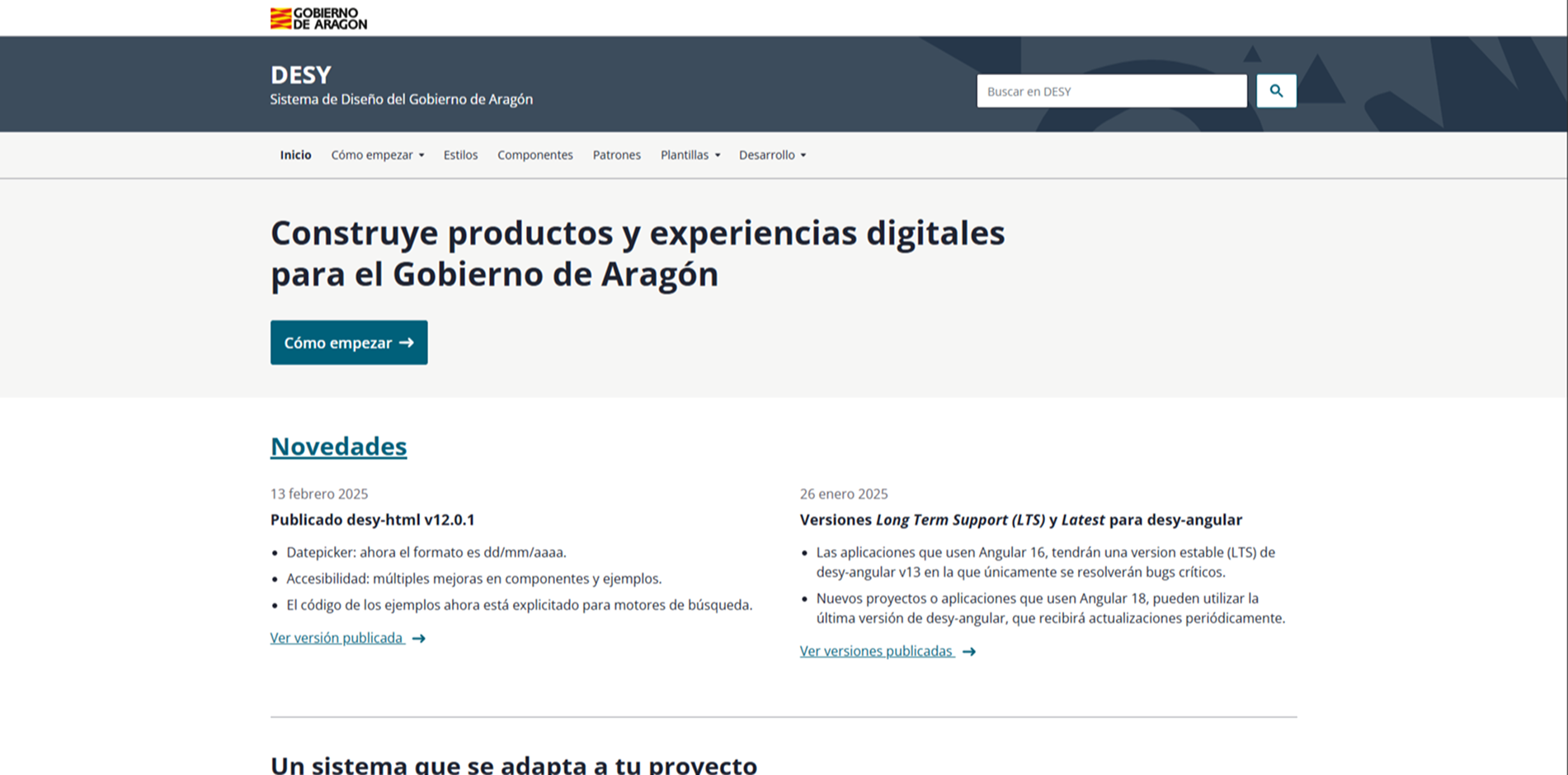Viewport: 1568px width, 775px height.
Task: Click the arrow icon beside Ver versiones publicadas
Action: [x=969, y=651]
